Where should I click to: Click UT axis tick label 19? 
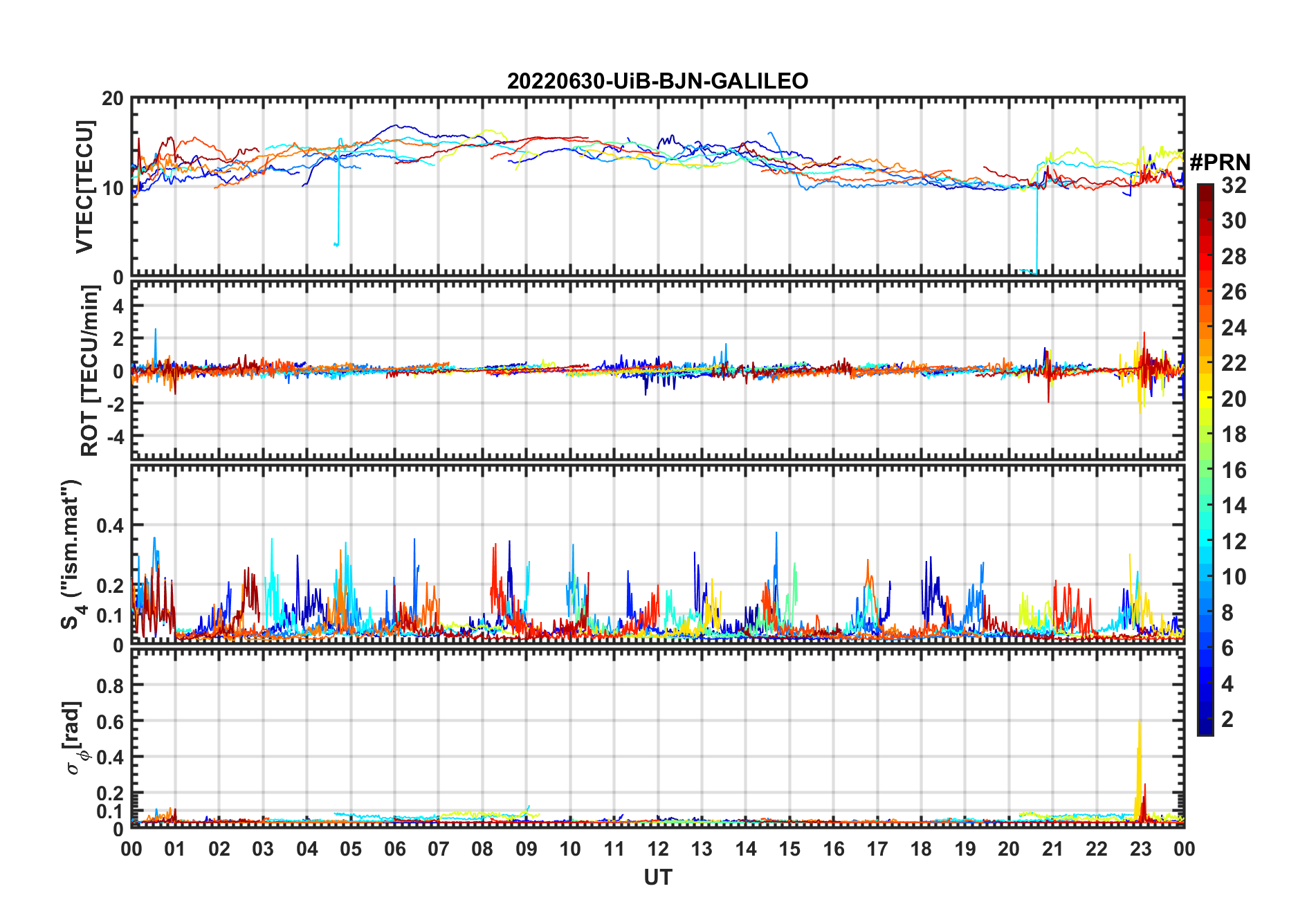point(965,849)
